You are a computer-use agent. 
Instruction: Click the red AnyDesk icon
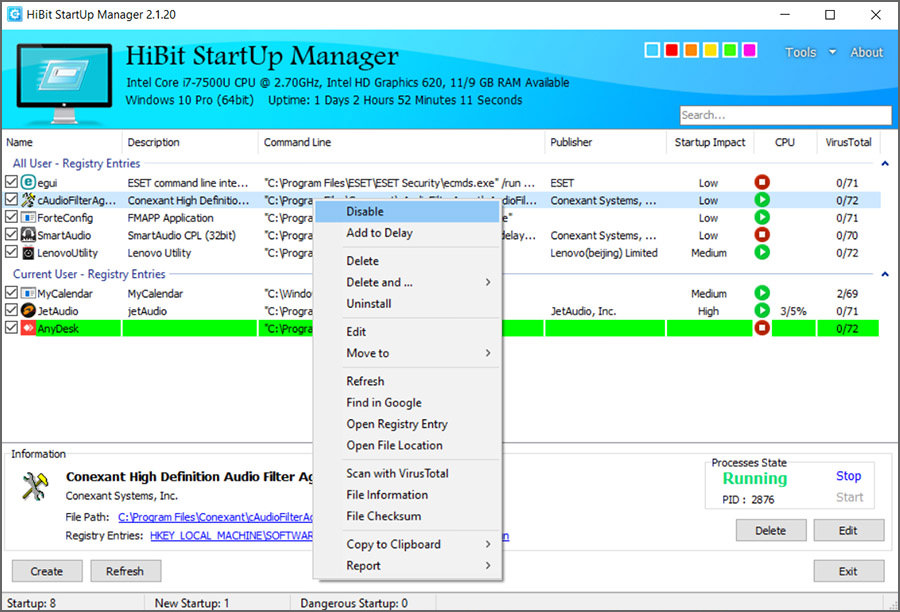pyautogui.click(x=28, y=328)
